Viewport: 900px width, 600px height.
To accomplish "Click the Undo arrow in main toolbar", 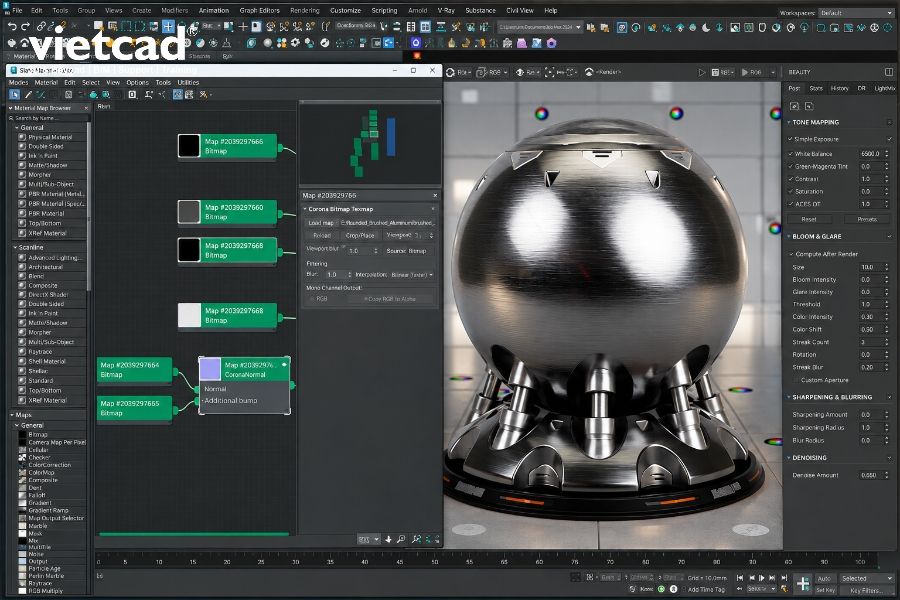I will click(11, 26).
